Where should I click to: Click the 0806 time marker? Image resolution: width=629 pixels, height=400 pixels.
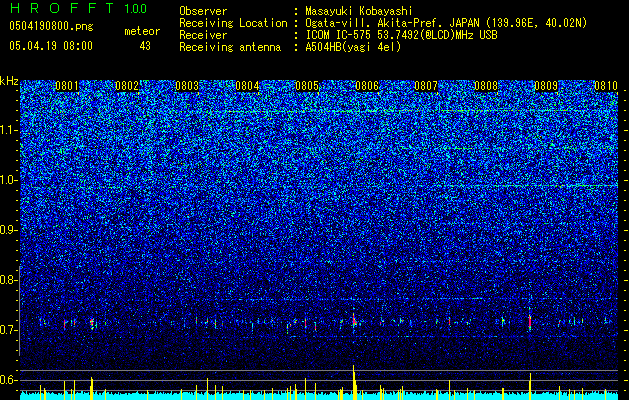click(367, 86)
